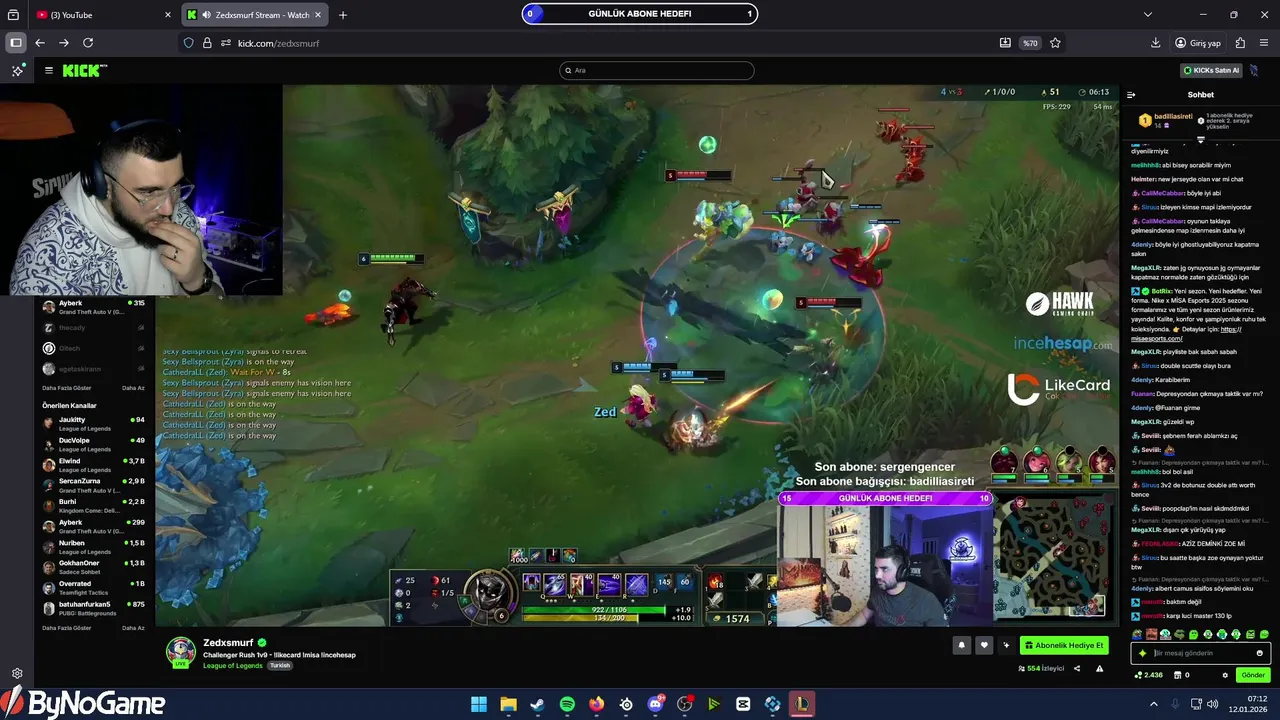Bookmark page with star icon

[x=1055, y=43]
